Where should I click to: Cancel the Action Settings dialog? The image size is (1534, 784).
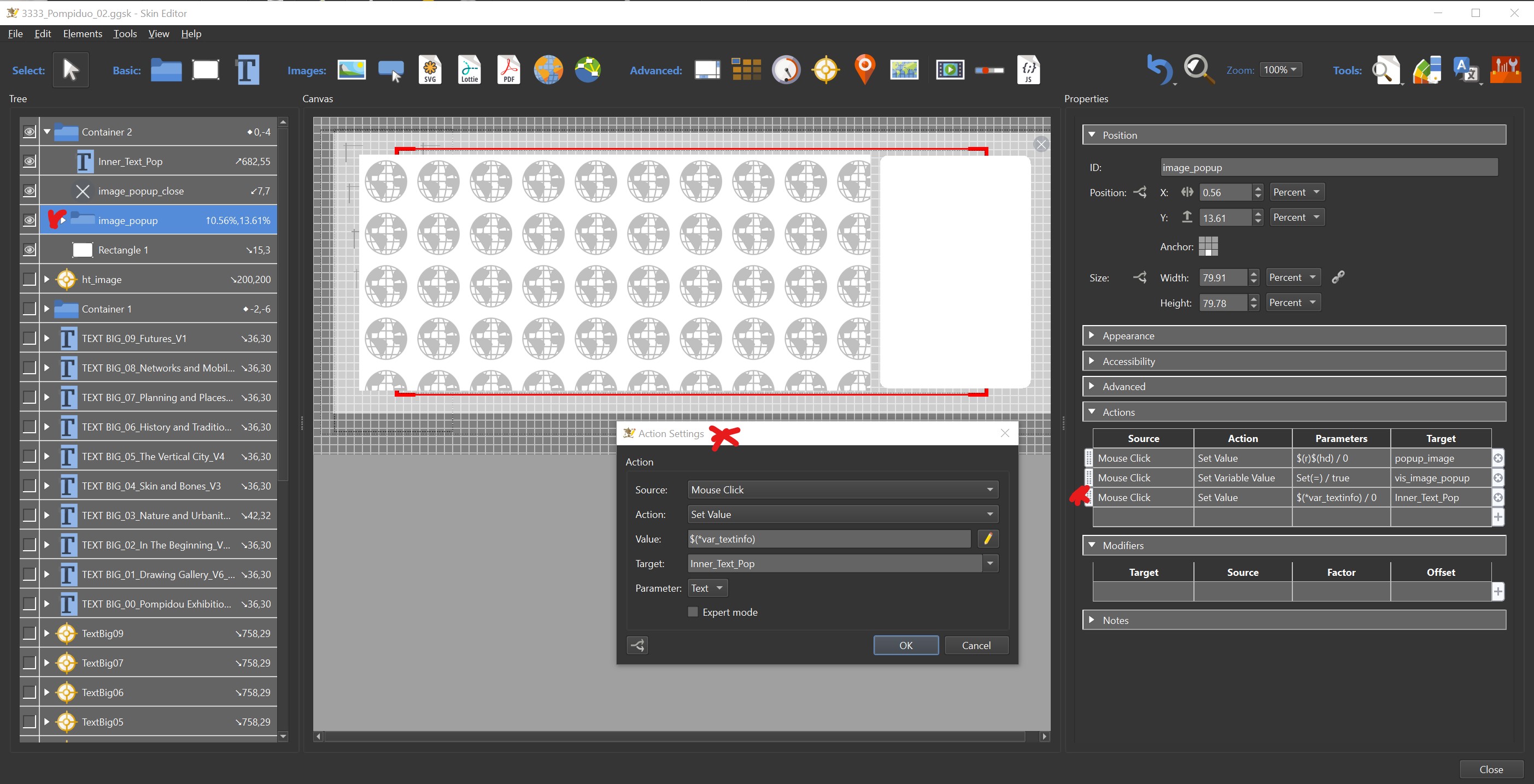(976, 645)
